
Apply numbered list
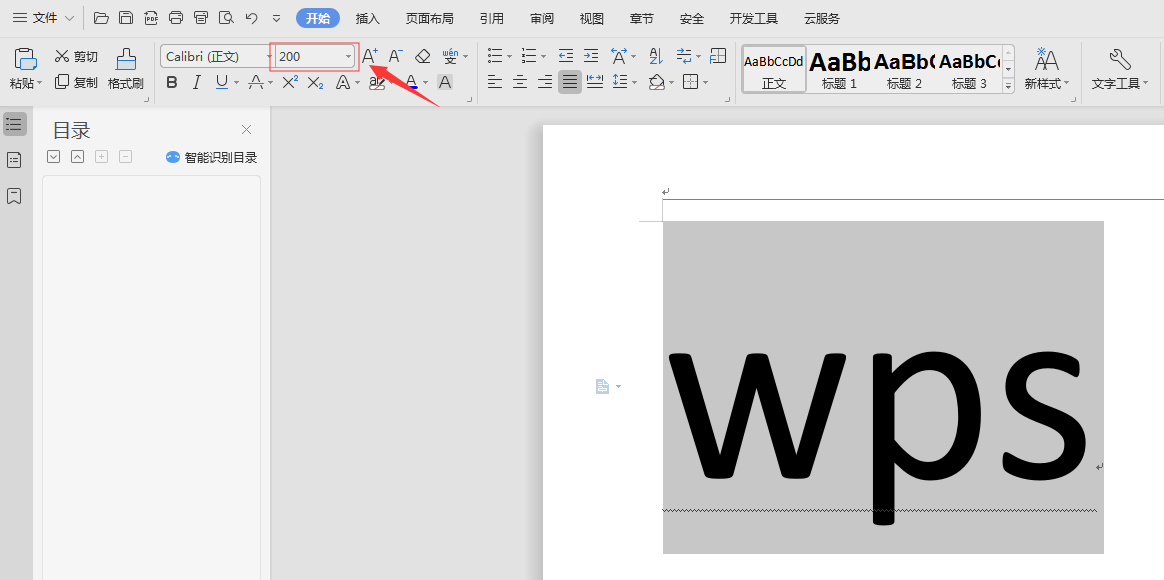pyautogui.click(x=529, y=56)
